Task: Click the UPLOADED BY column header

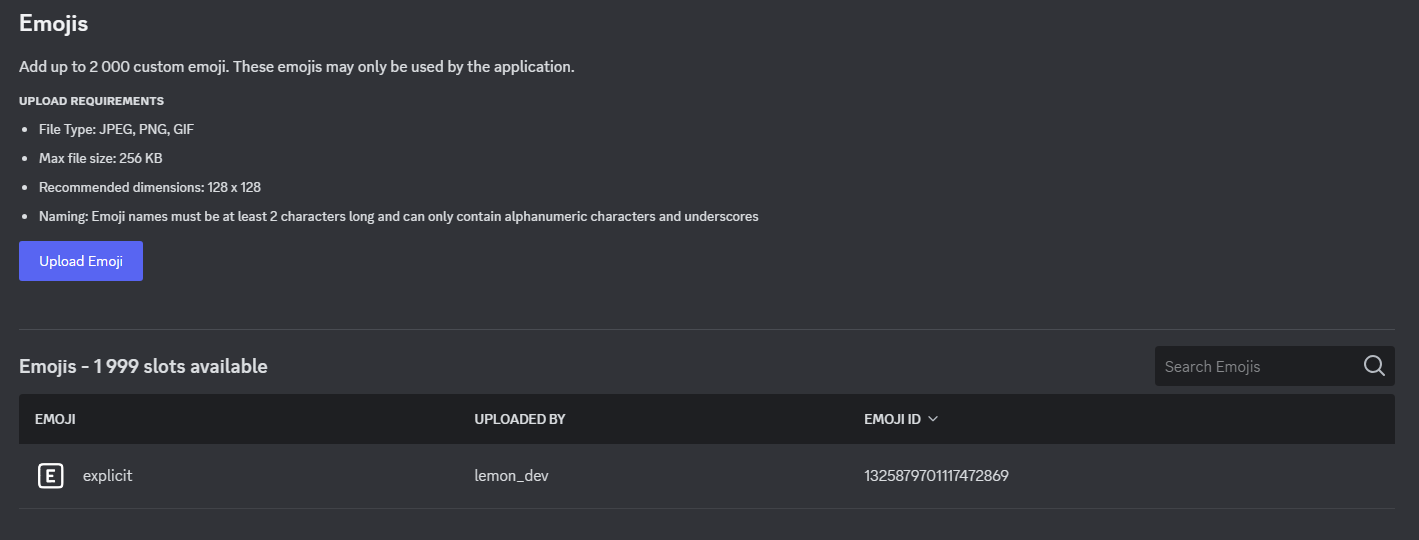Action: point(520,419)
